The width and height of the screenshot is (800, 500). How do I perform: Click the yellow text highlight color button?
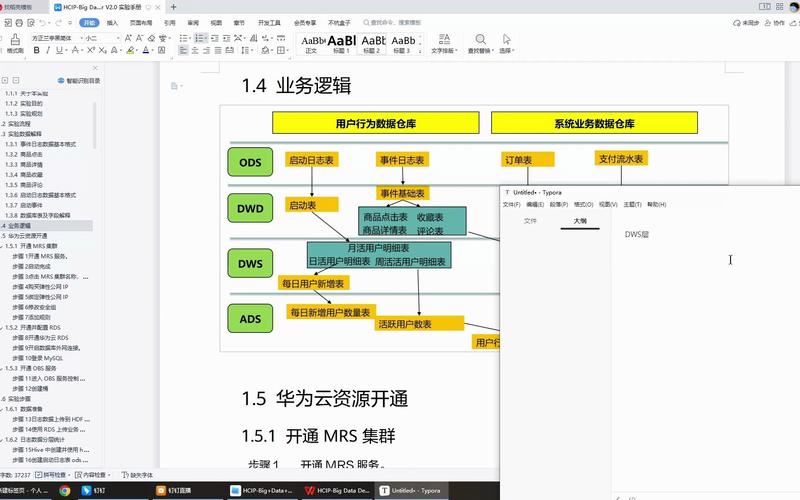131,50
